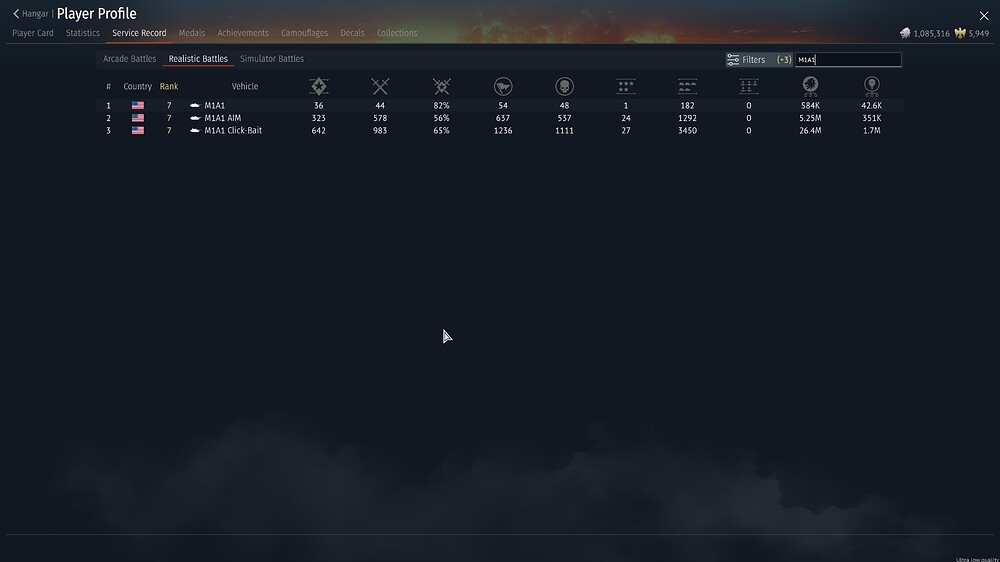Click the US flag in M1A1 AIM row
This screenshot has height=562, width=1000.
[138, 118]
